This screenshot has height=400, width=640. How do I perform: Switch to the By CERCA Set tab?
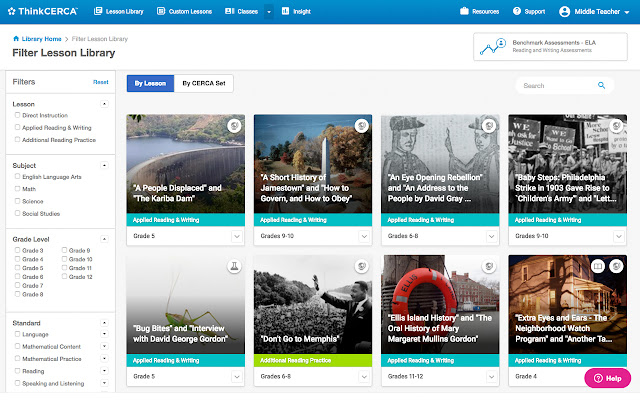[x=204, y=84]
